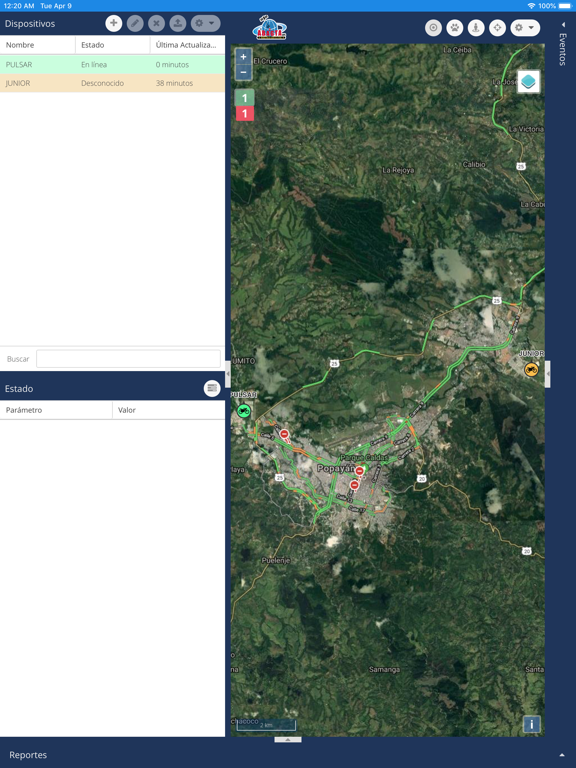The width and height of the screenshot is (576, 768).
Task: Click the battery indicator in status bar
Action: pos(565,6)
